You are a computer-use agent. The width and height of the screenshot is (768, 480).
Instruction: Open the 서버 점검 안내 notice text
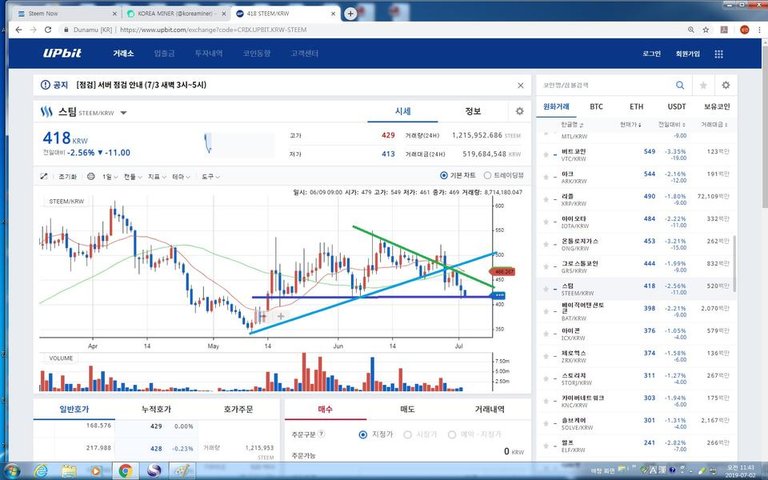pos(141,85)
